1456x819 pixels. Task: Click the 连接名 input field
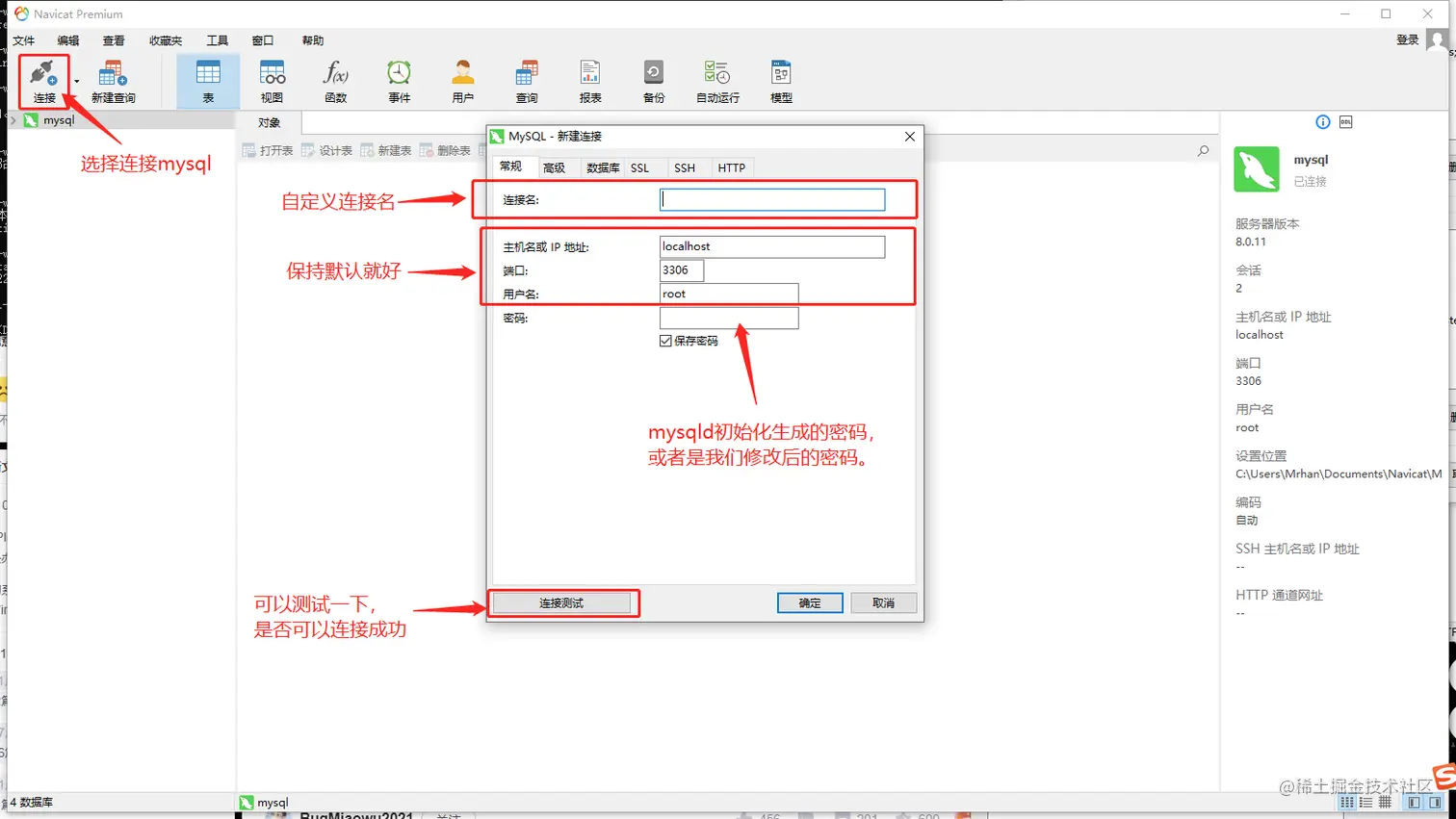click(x=772, y=199)
